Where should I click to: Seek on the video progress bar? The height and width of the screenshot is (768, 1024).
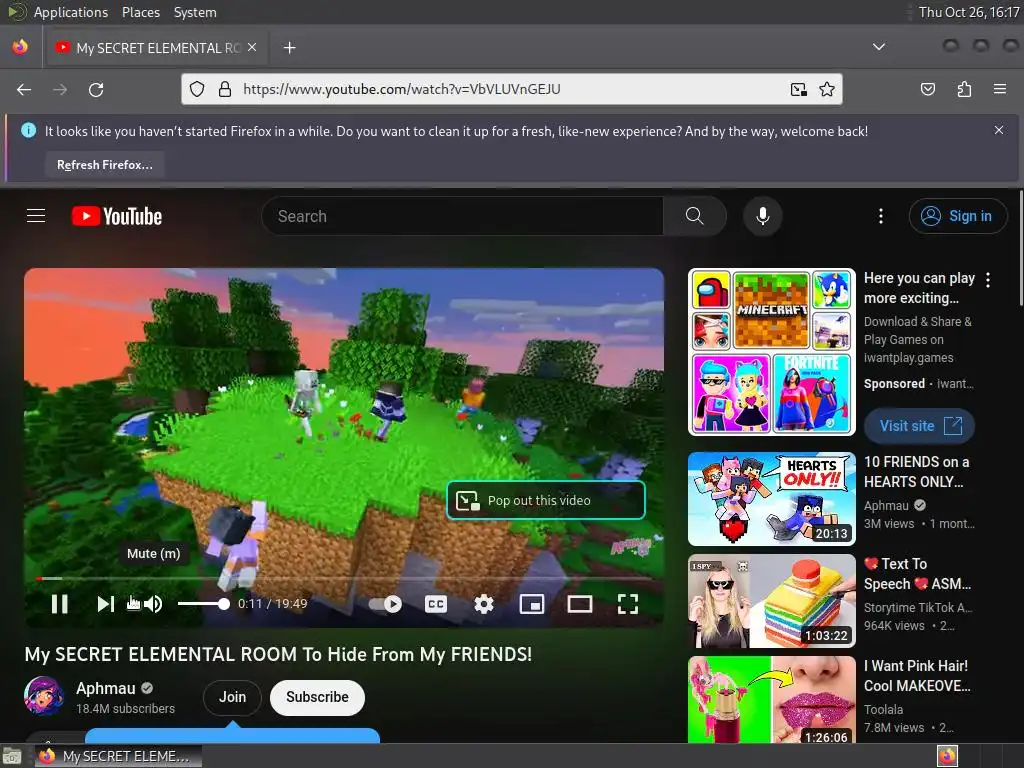pyautogui.click(x=344, y=579)
